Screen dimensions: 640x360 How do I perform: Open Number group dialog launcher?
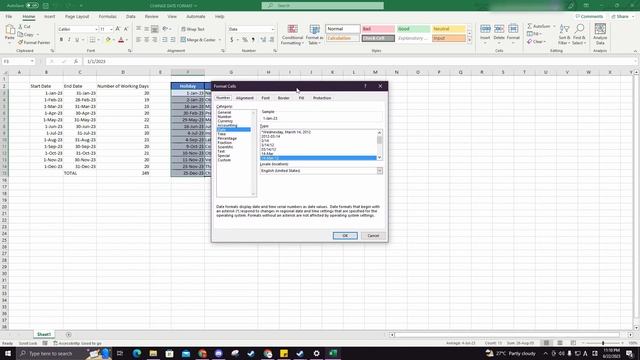coord(275,51)
